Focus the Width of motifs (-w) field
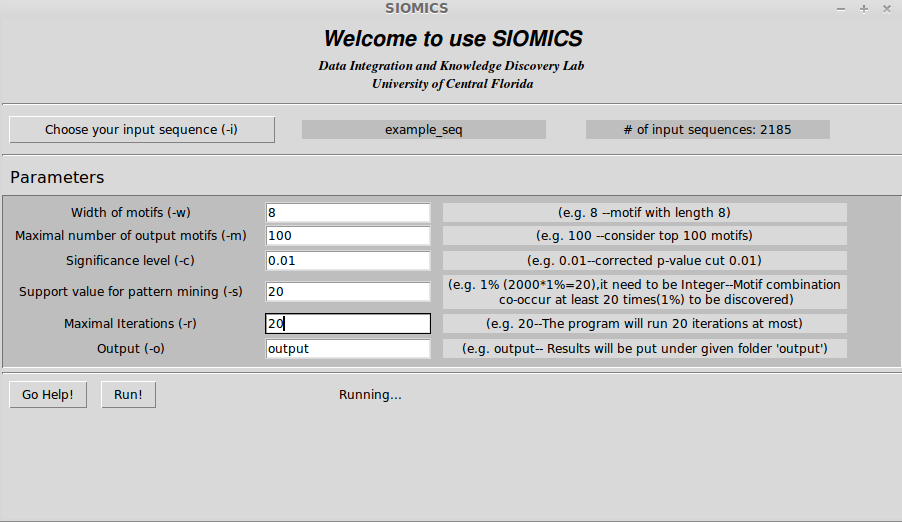The image size is (902, 522). point(347,212)
